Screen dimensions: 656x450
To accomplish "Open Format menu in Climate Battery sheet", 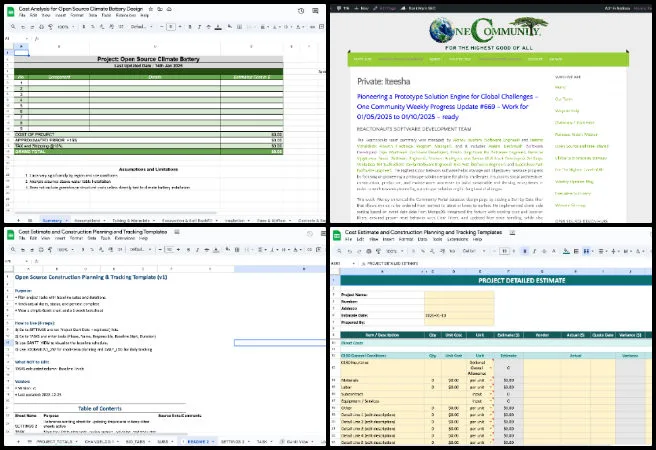I will click(78, 16).
